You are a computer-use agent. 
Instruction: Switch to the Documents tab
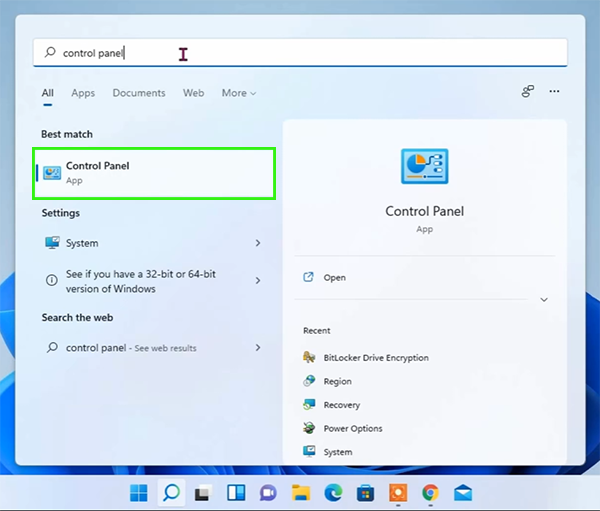pos(139,93)
